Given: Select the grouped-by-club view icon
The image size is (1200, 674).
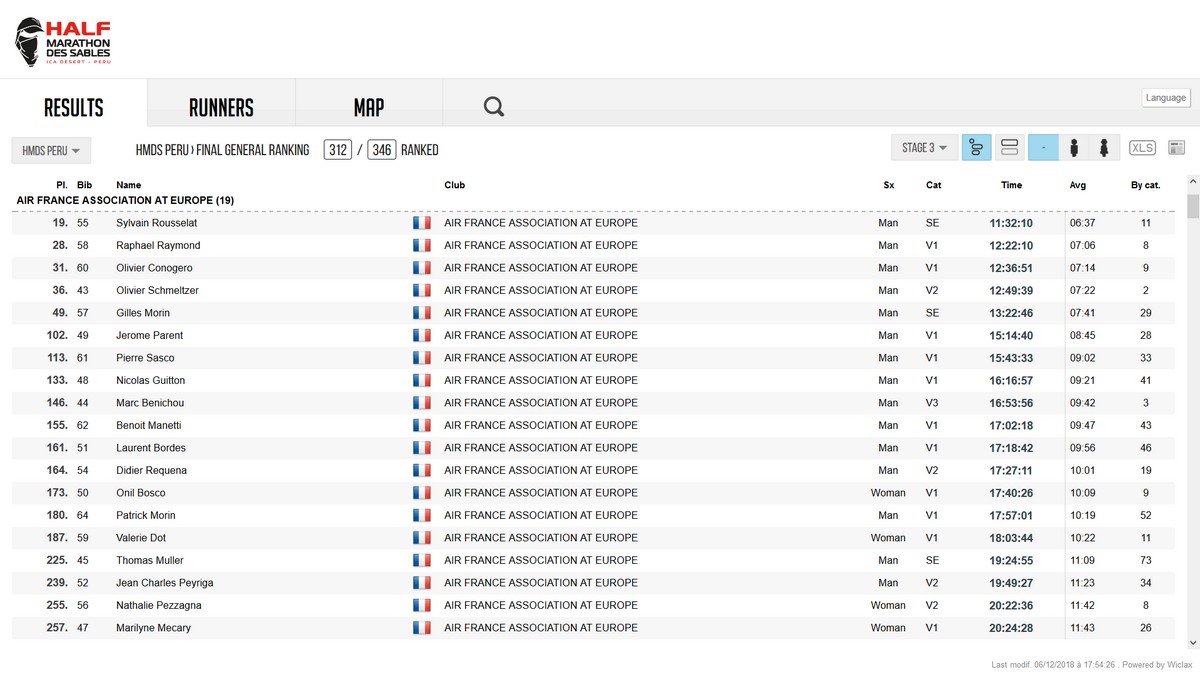Looking at the screenshot, I should pyautogui.click(x=976, y=148).
